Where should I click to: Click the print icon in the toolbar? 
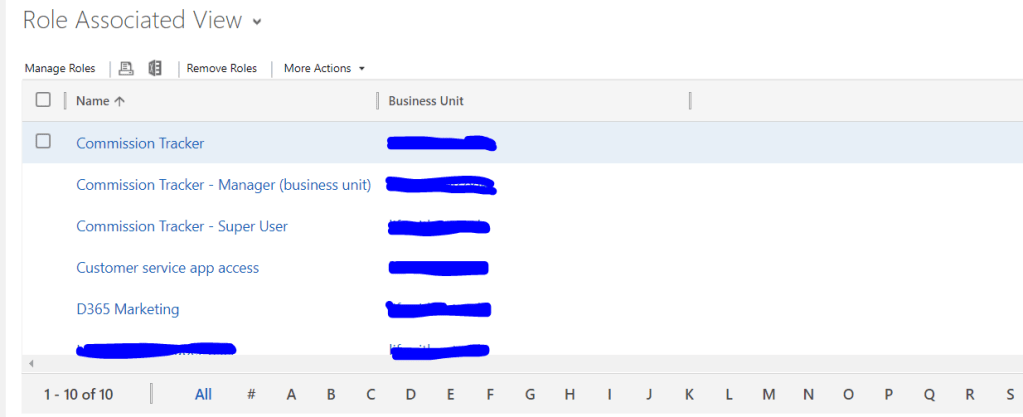tap(126, 68)
